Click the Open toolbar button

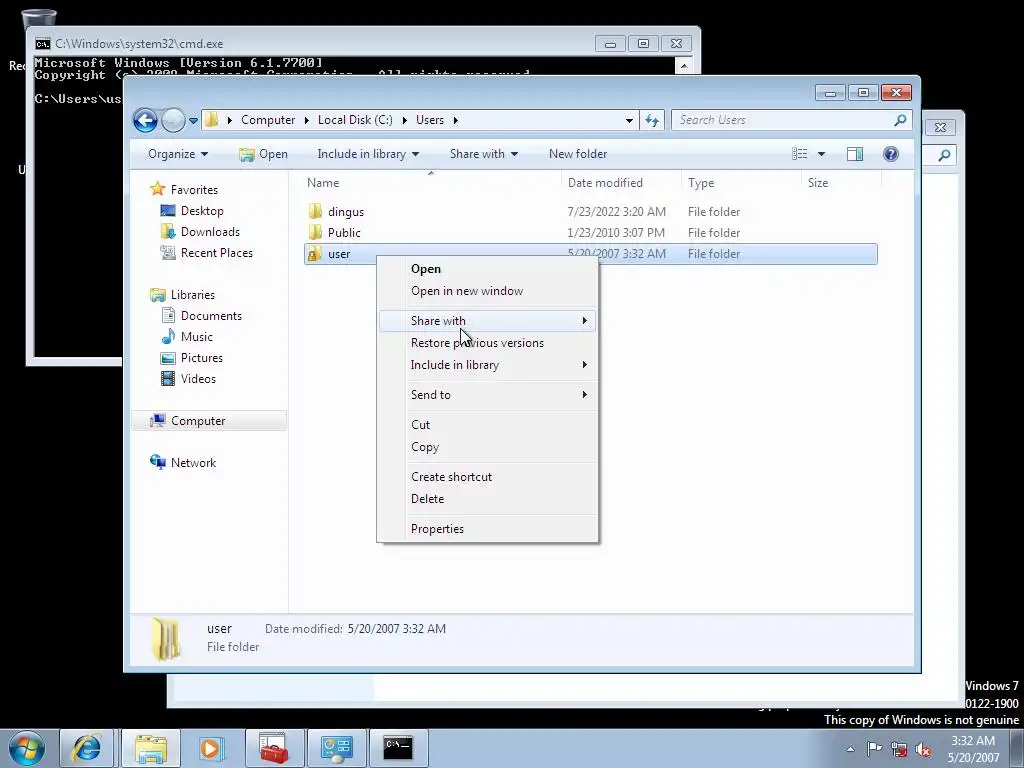pyautogui.click(x=263, y=154)
